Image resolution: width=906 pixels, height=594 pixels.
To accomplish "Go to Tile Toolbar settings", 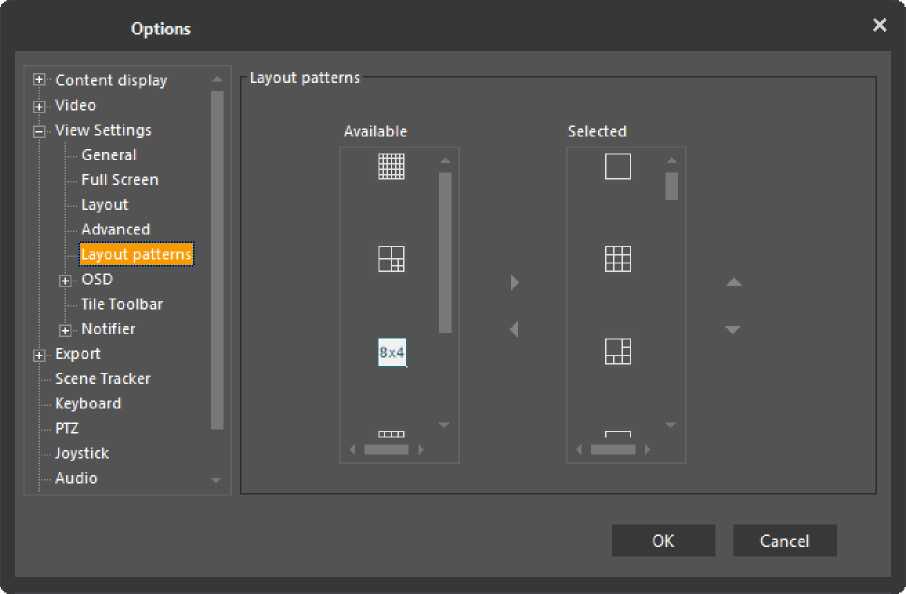I will click(121, 304).
